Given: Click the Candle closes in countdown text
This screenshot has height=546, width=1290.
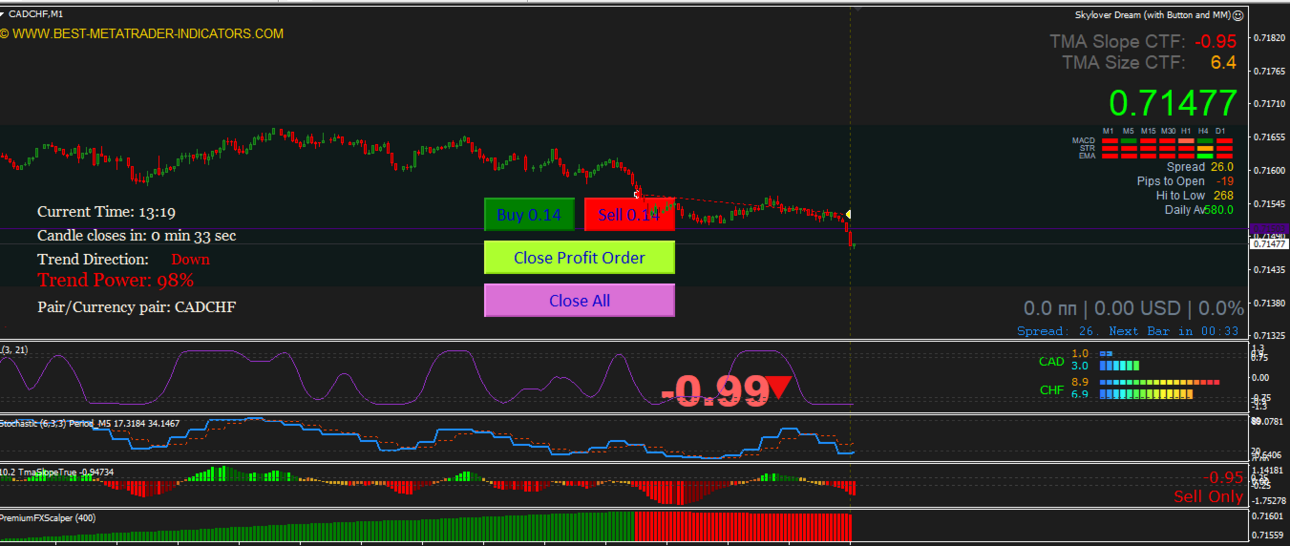Looking at the screenshot, I should point(137,236).
